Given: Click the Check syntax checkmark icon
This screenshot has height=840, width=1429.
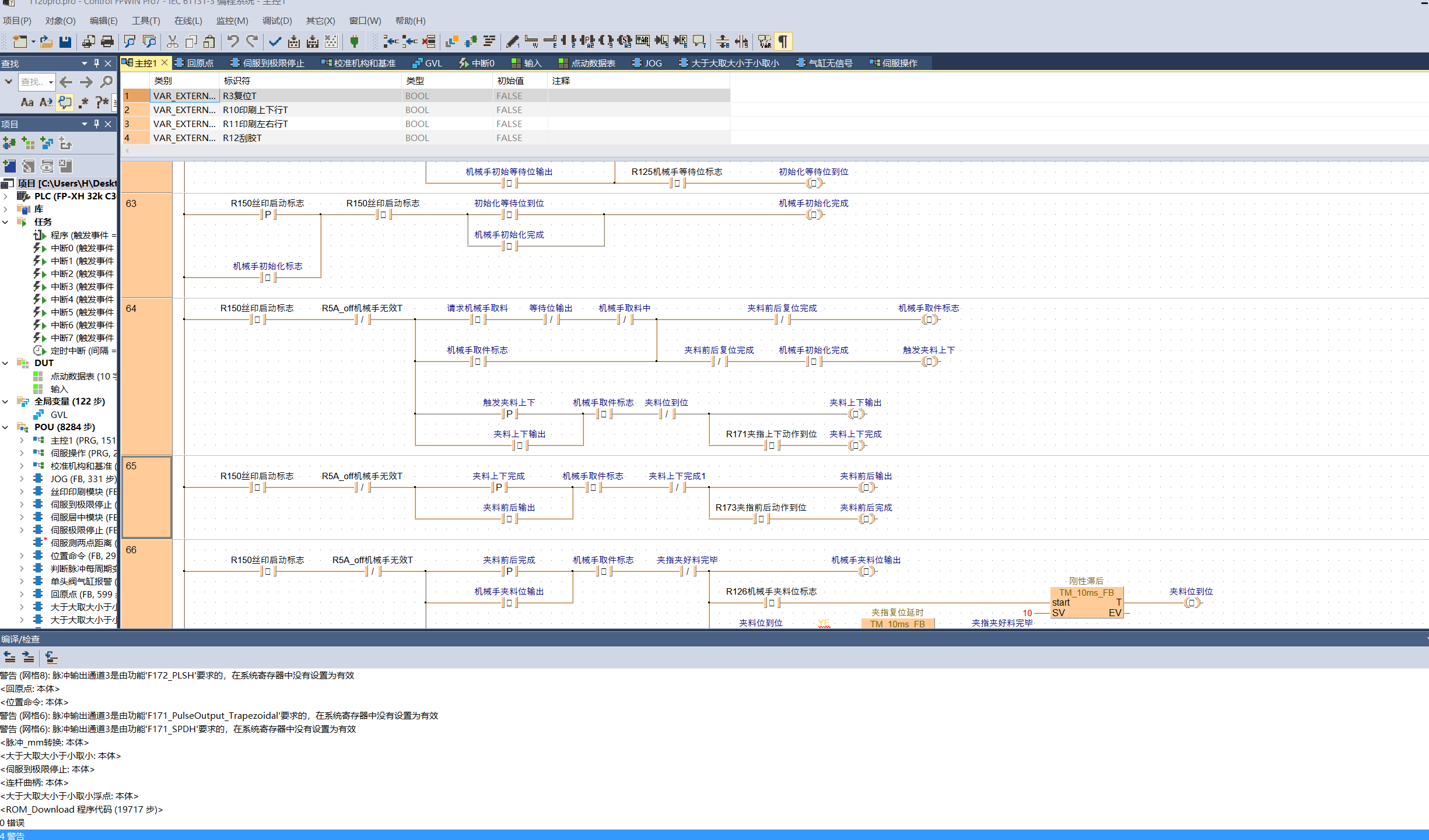Looking at the screenshot, I should [275, 41].
